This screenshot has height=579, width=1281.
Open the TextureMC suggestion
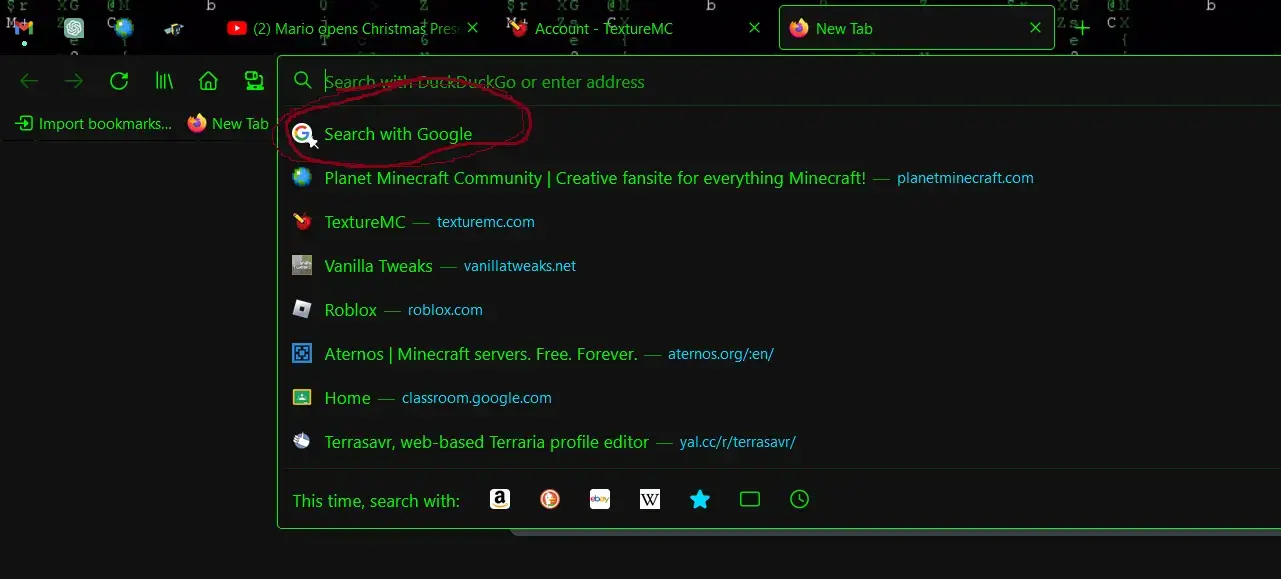tap(780, 222)
